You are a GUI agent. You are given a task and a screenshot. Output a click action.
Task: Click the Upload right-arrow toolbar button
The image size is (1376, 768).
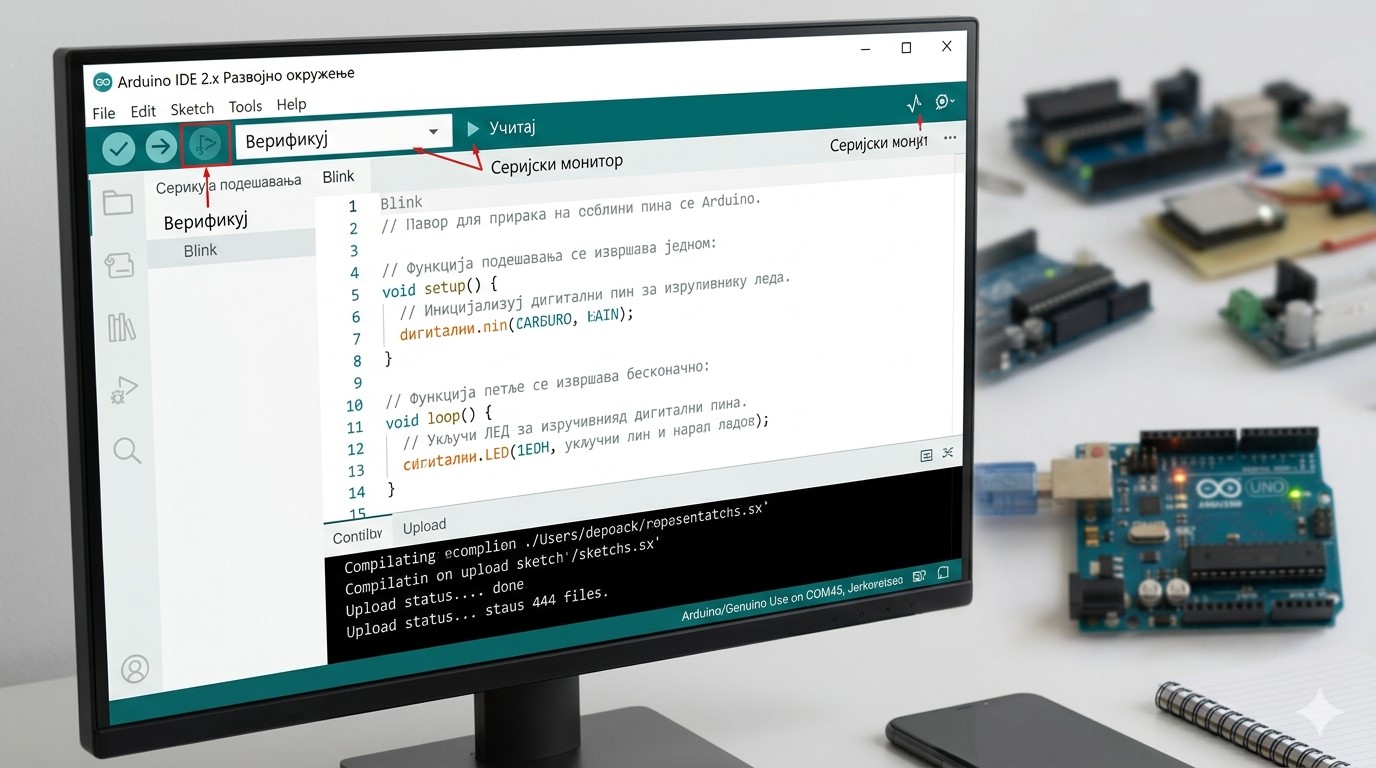pos(161,147)
